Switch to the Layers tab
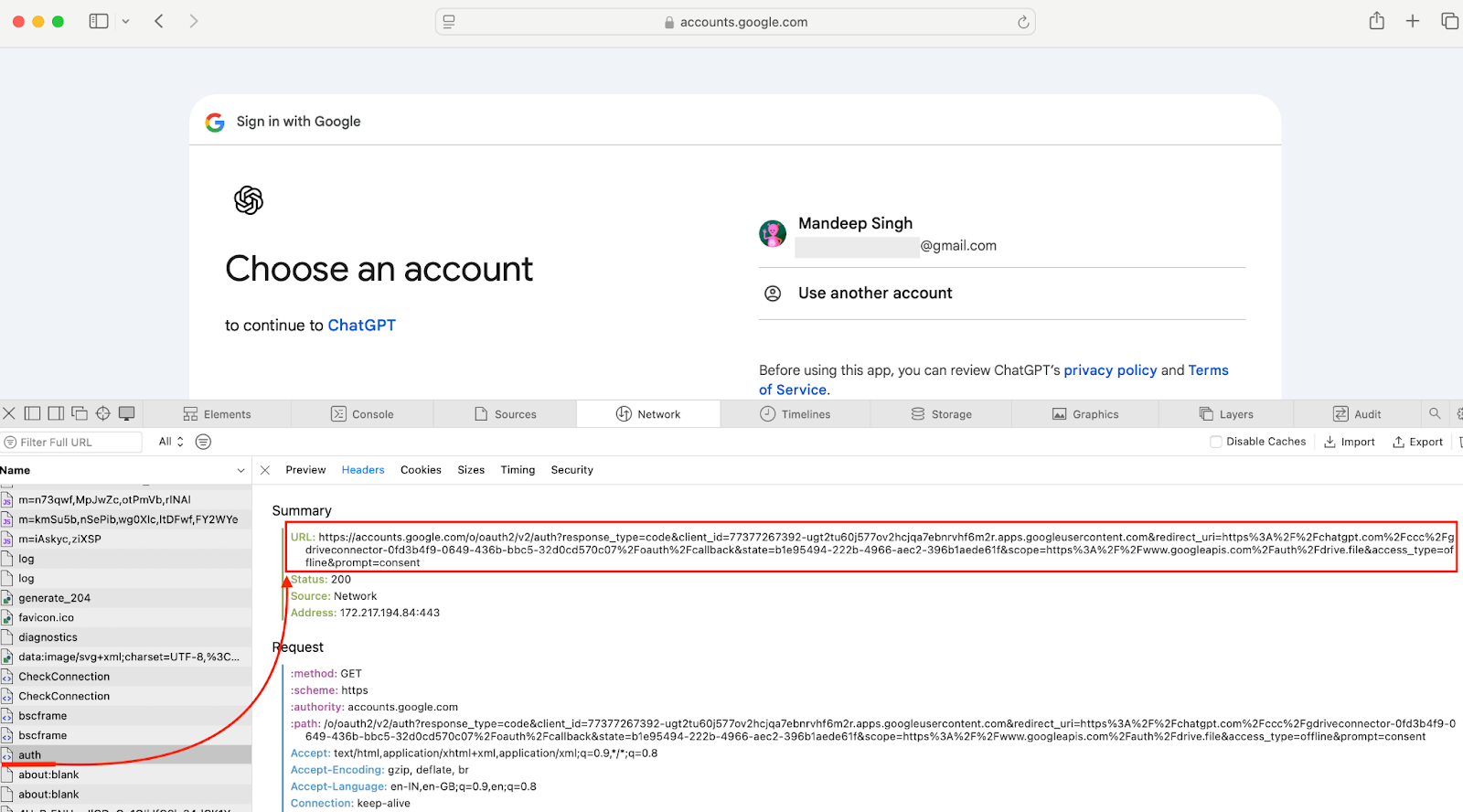This screenshot has height=812, width=1463. 1226,414
